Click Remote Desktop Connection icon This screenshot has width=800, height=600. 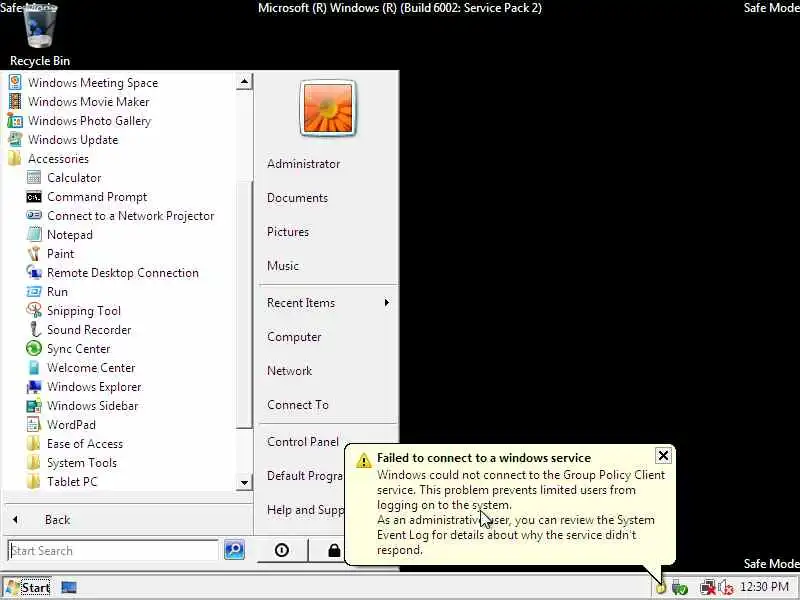pyautogui.click(x=34, y=272)
